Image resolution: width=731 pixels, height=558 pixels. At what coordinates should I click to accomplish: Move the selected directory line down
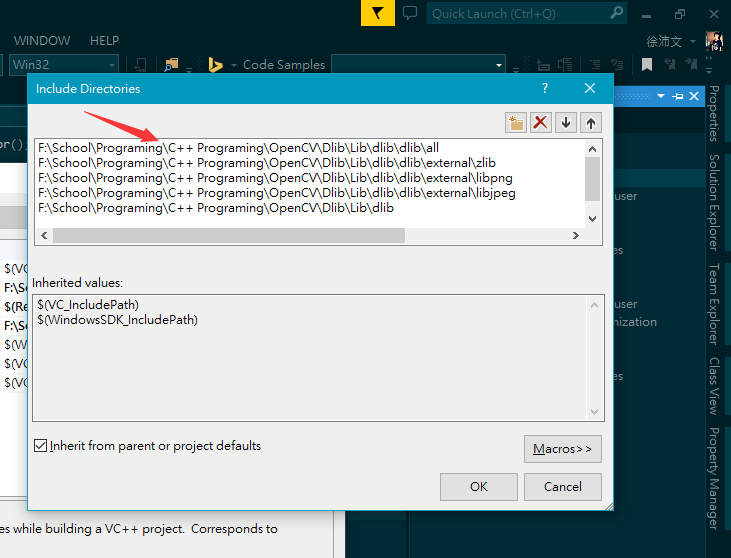[566, 123]
